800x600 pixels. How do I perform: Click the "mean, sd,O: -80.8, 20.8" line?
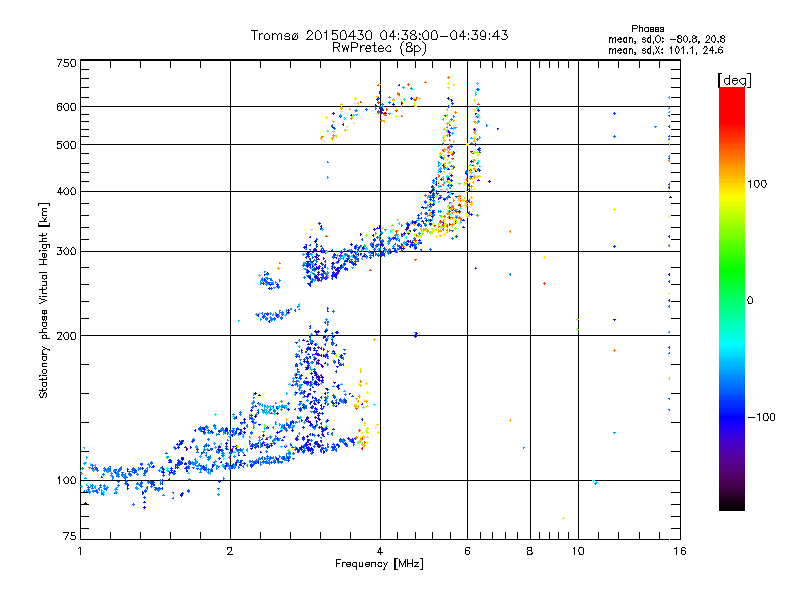(x=666, y=39)
